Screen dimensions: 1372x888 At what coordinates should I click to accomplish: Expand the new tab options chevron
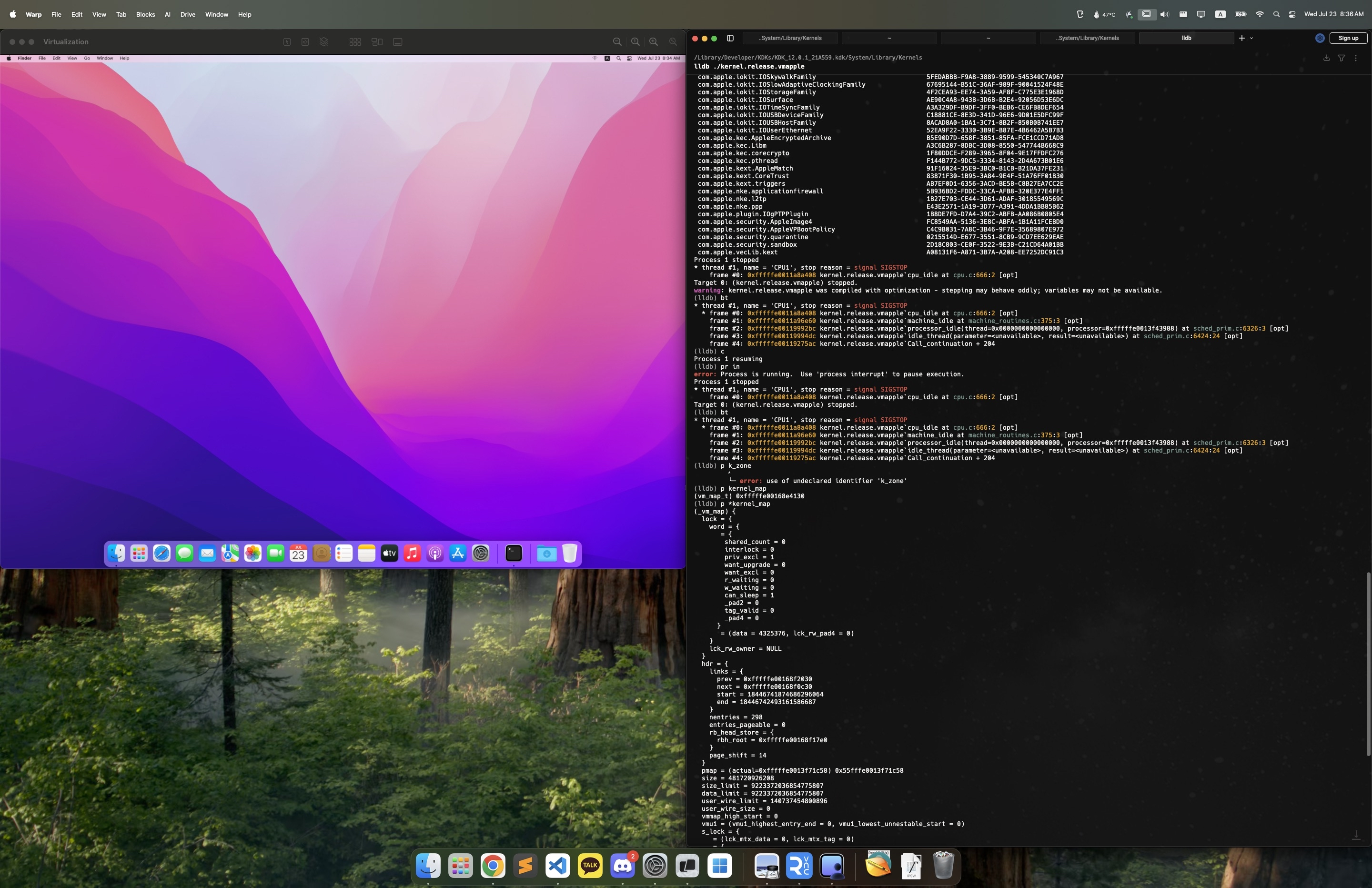1251,38
